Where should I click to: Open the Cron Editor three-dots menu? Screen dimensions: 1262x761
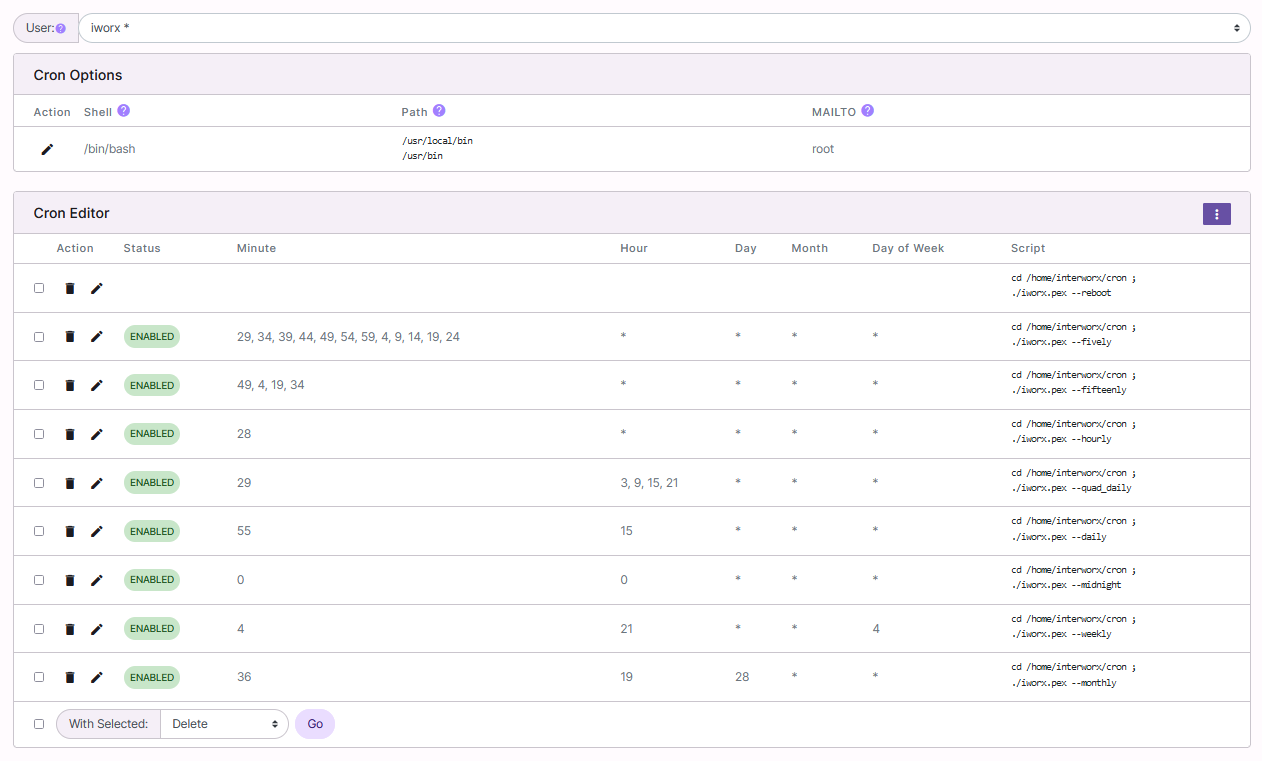click(1216, 214)
